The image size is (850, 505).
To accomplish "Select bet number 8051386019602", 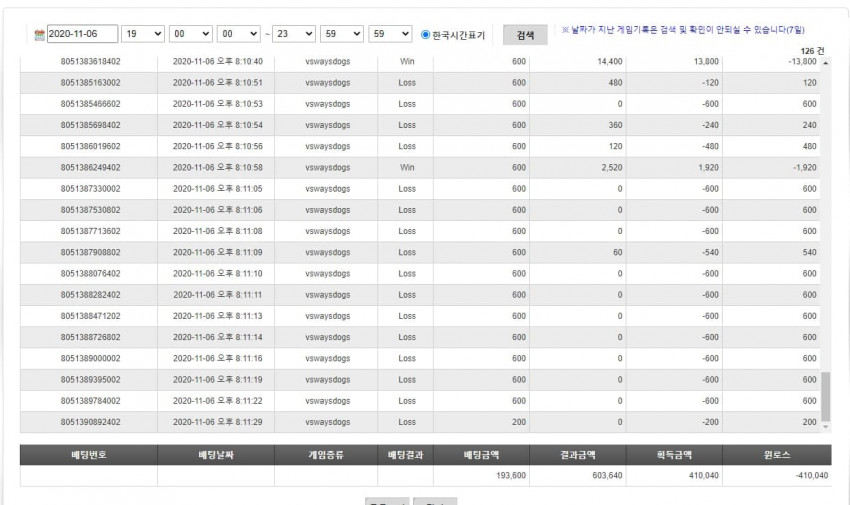I will pyautogui.click(x=91, y=146).
